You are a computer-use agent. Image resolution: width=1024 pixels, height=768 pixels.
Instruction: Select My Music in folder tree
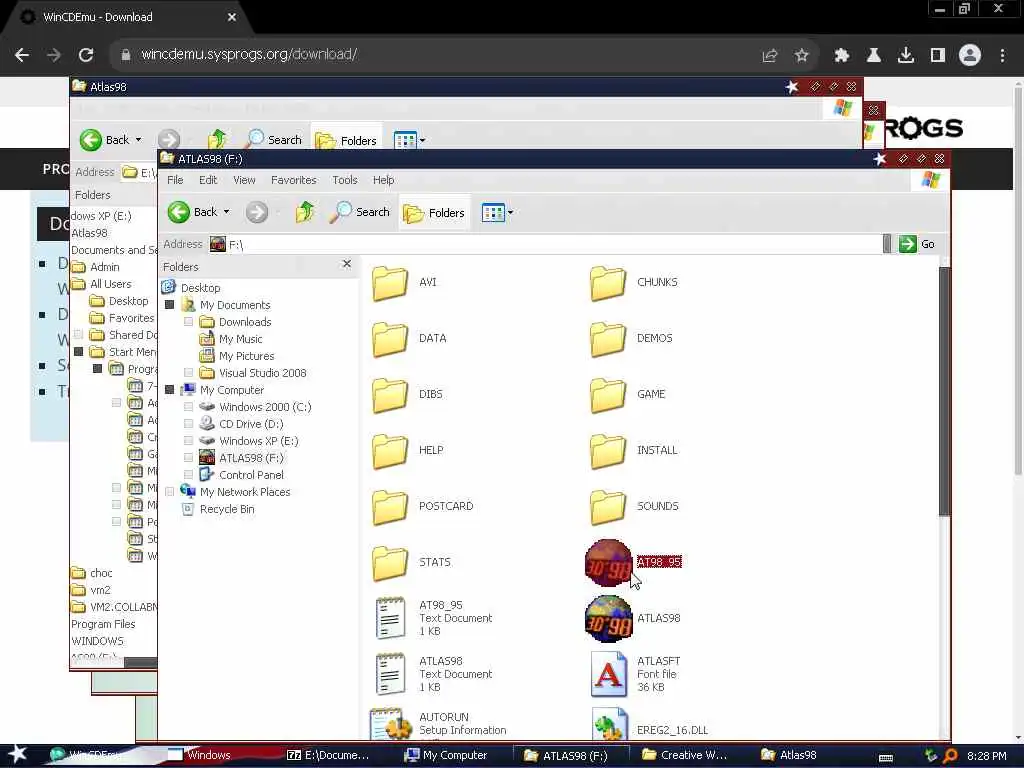[240, 339]
